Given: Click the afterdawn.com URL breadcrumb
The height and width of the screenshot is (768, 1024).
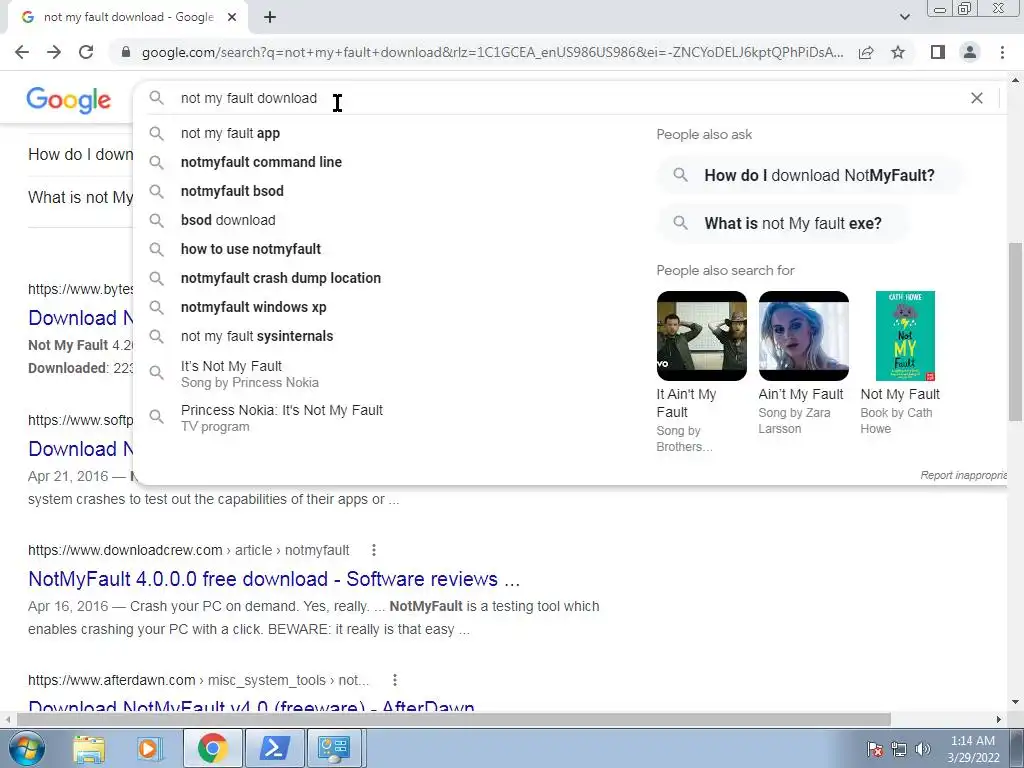Looking at the screenshot, I should click(x=199, y=680).
